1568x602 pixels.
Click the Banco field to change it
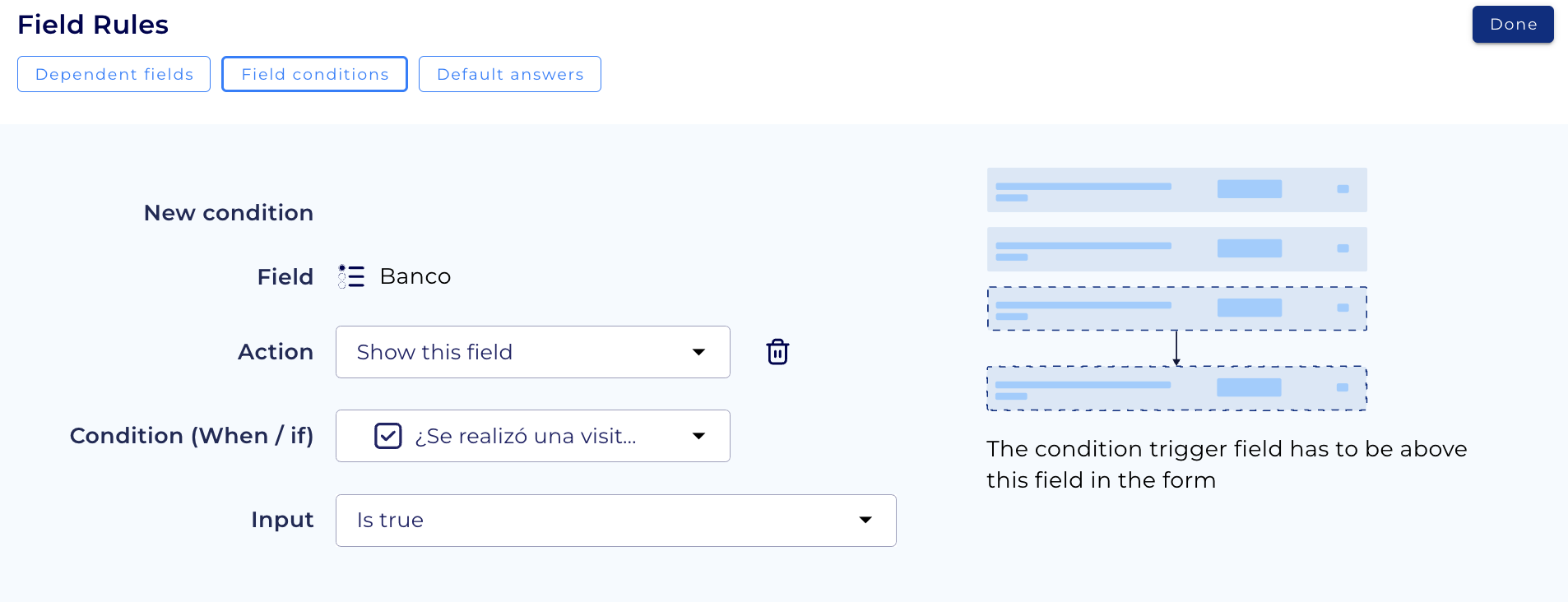coord(415,276)
